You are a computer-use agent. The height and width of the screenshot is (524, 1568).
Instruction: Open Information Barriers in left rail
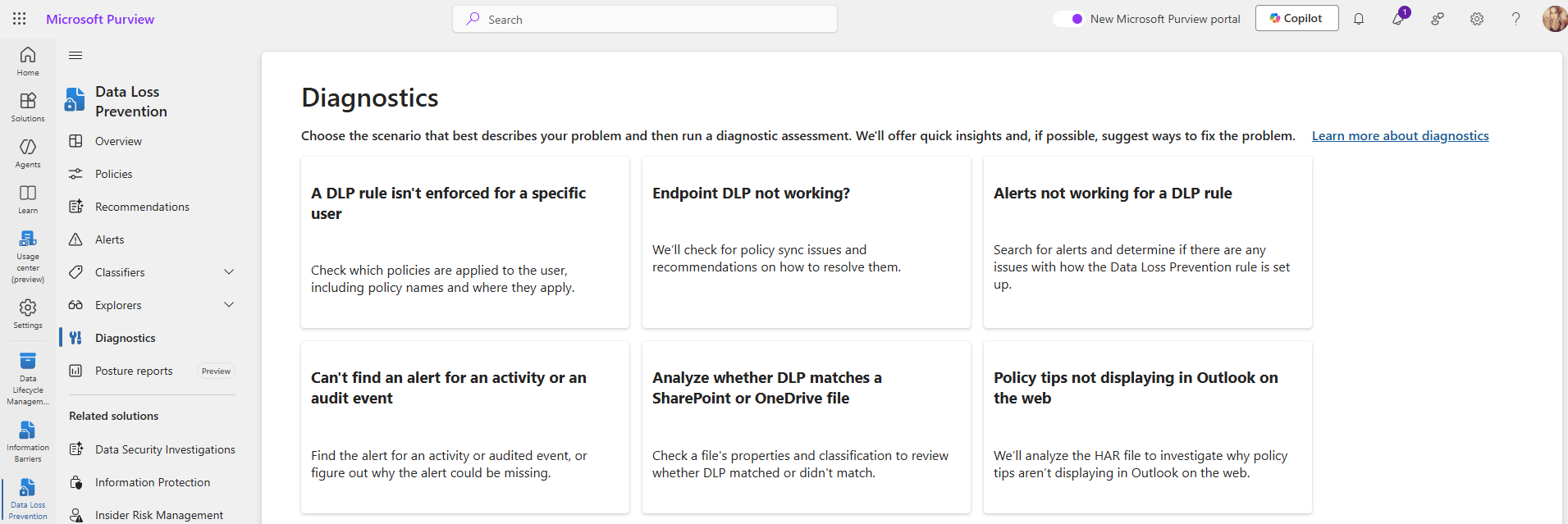point(28,441)
